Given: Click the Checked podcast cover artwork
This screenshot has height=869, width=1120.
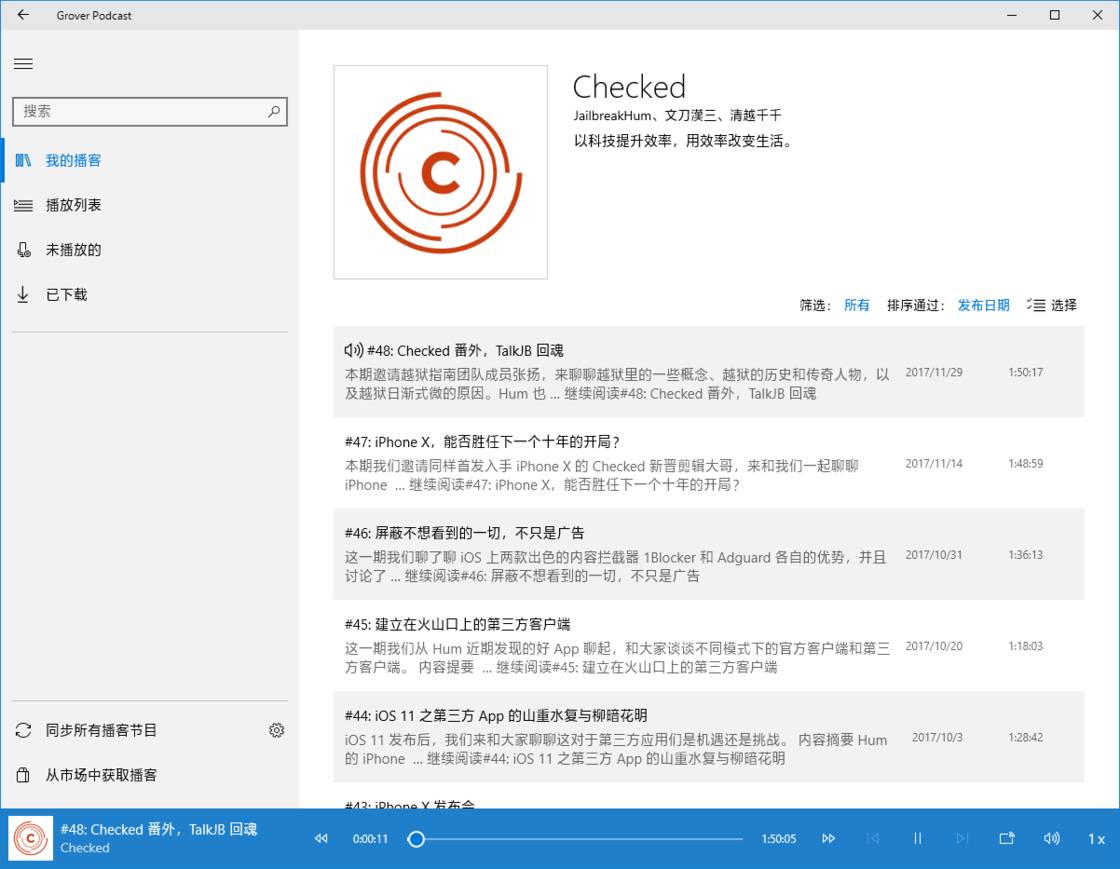Looking at the screenshot, I should tap(441, 172).
